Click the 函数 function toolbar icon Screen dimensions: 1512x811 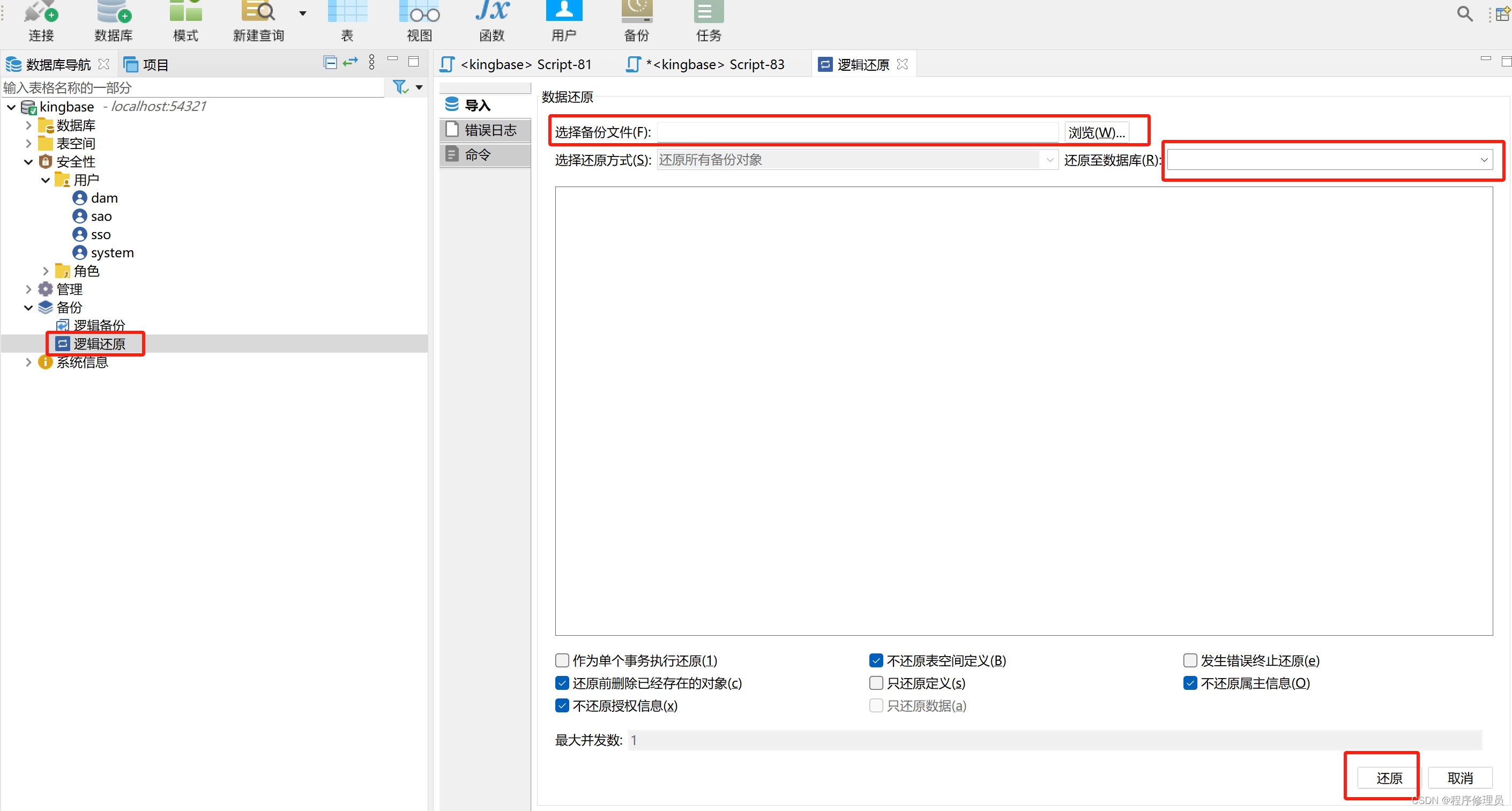(491, 20)
